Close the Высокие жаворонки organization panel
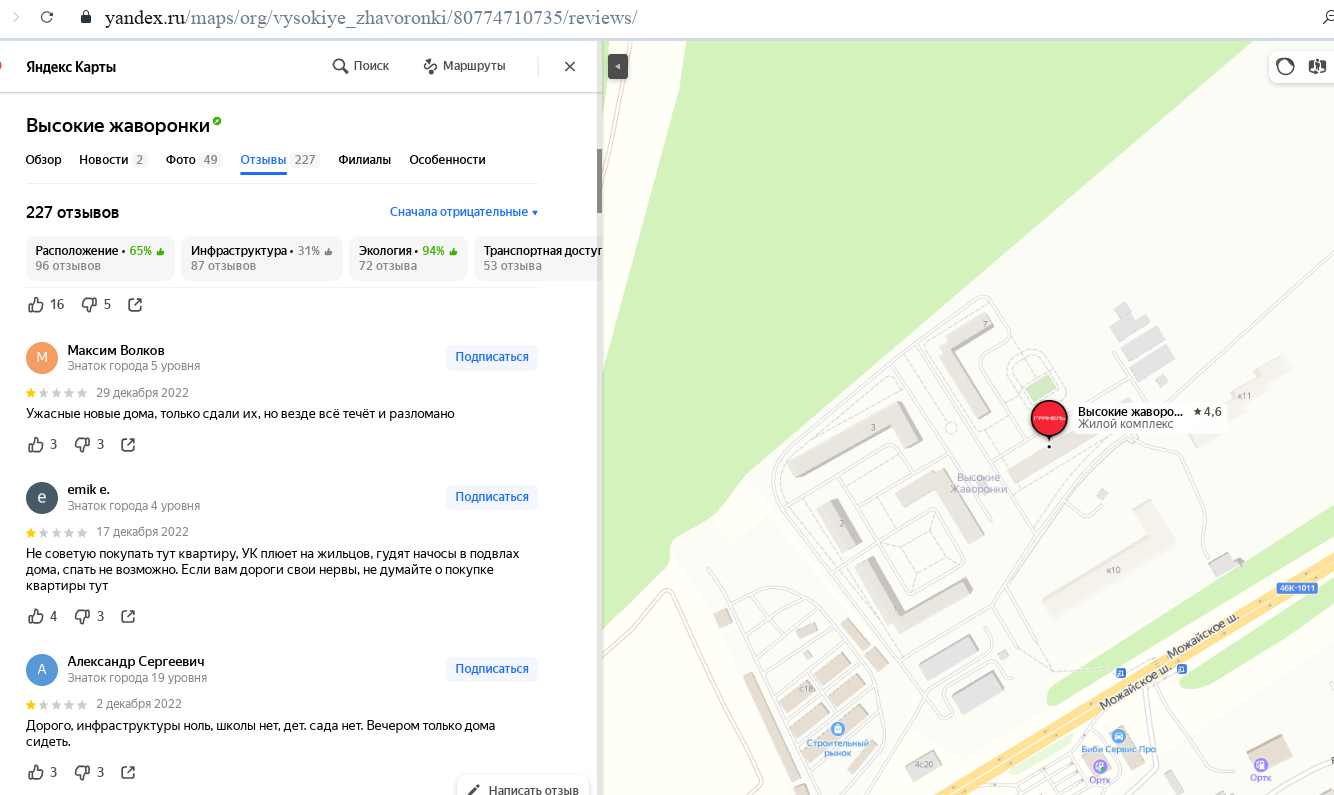This screenshot has height=795, width=1334. (570, 66)
